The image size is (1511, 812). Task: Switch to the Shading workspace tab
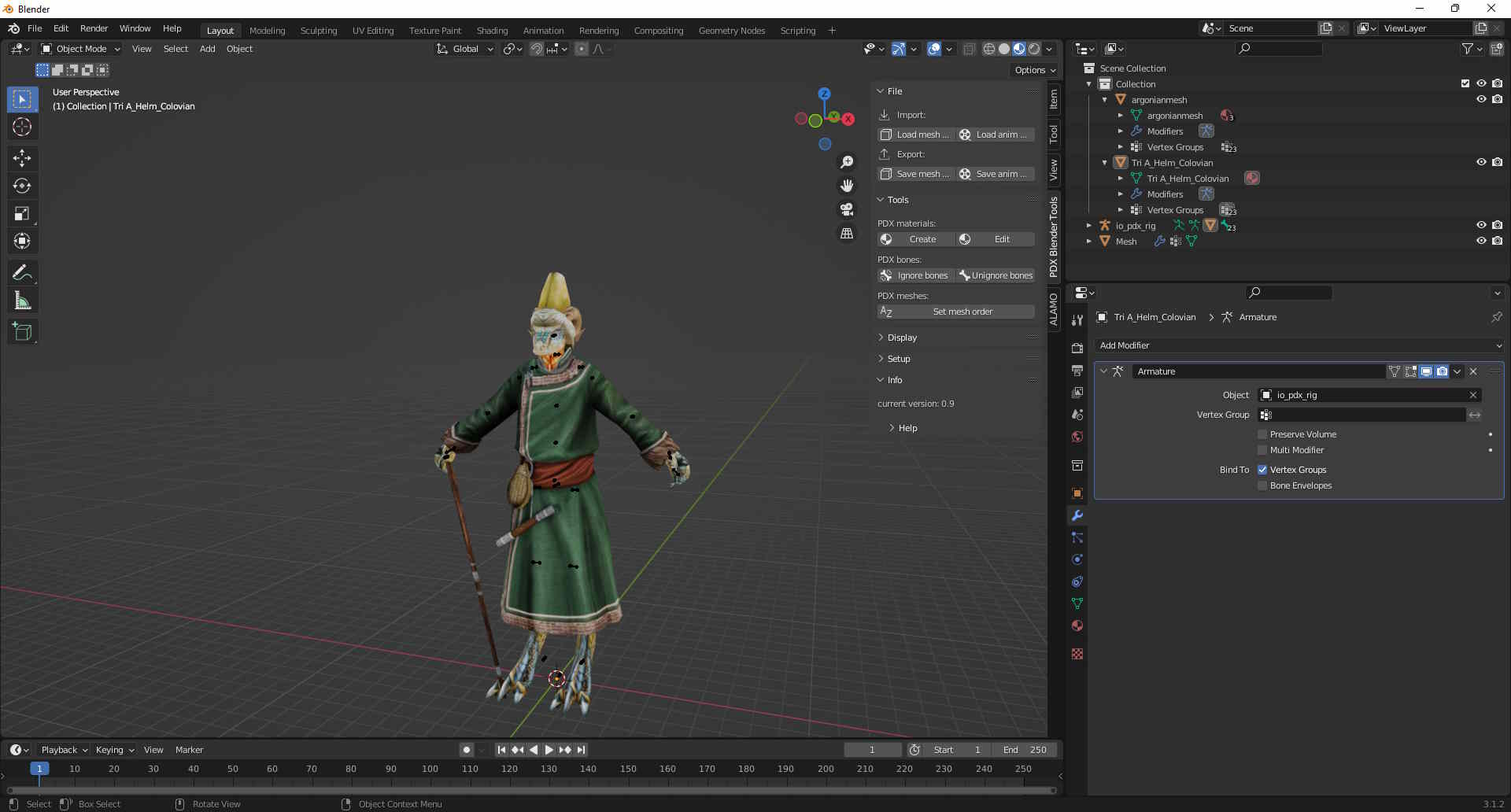pos(492,31)
